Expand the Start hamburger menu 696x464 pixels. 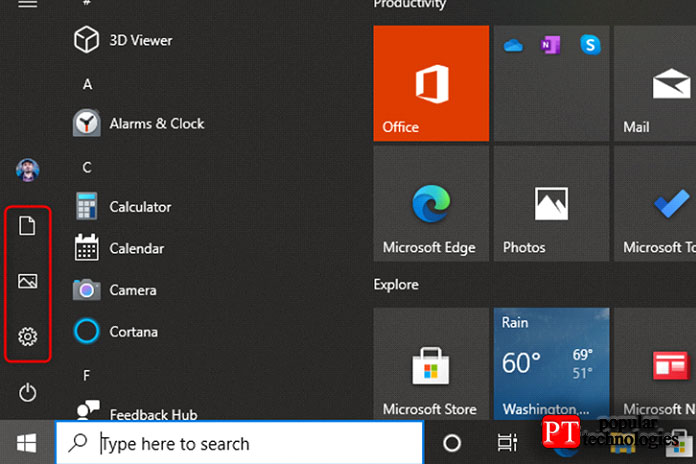(x=28, y=4)
